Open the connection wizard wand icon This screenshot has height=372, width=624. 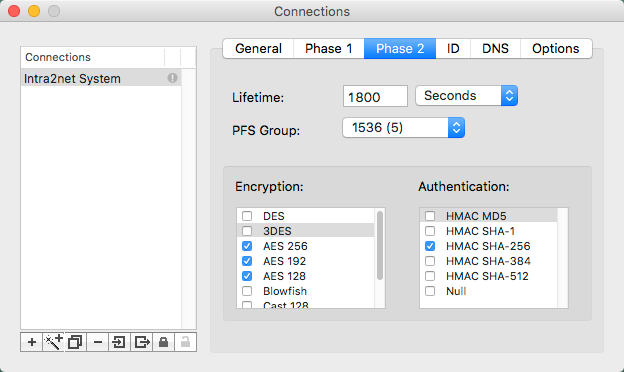(x=53, y=342)
